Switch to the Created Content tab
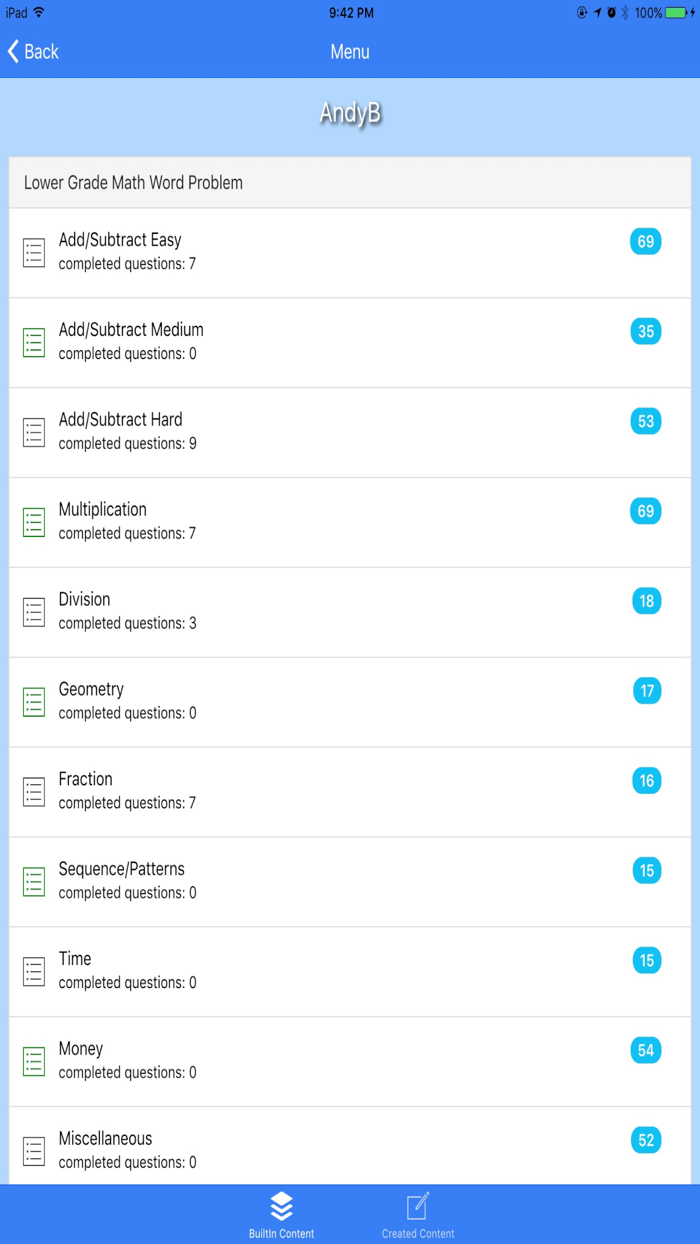This screenshot has width=700, height=1244. click(x=417, y=1210)
